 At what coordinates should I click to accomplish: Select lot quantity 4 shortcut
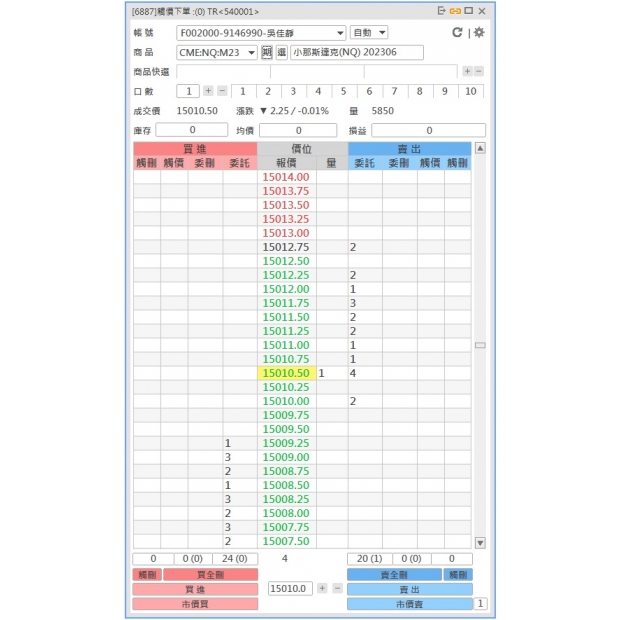[x=318, y=91]
